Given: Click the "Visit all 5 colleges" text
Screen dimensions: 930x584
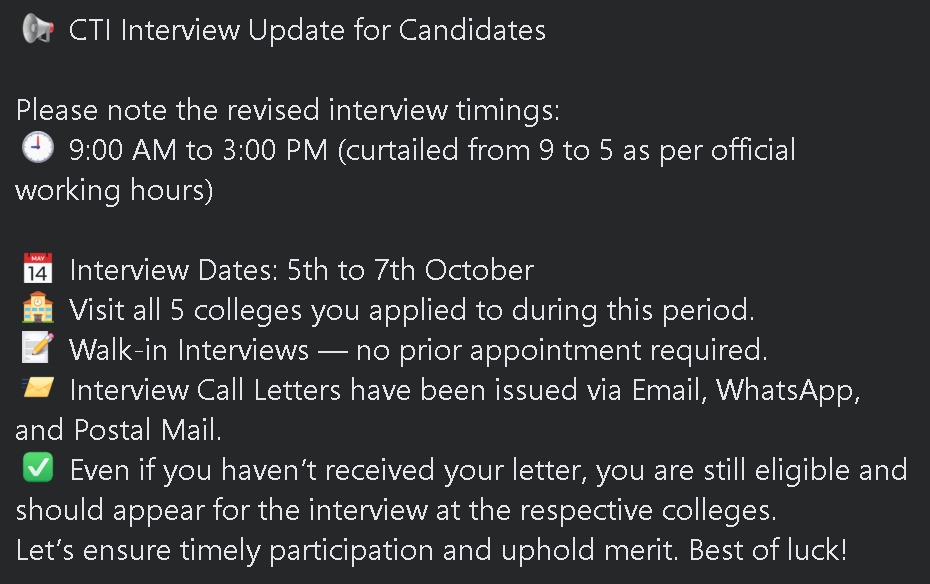Looking at the screenshot, I should coord(189,310).
